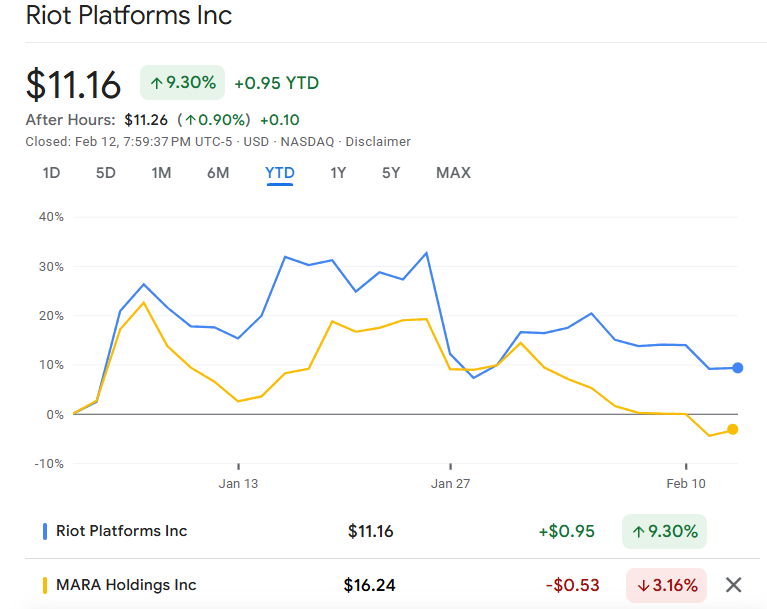Click the after-hours 0.90% change text
Viewport: 767px width, 609px height.
pyautogui.click(x=214, y=120)
